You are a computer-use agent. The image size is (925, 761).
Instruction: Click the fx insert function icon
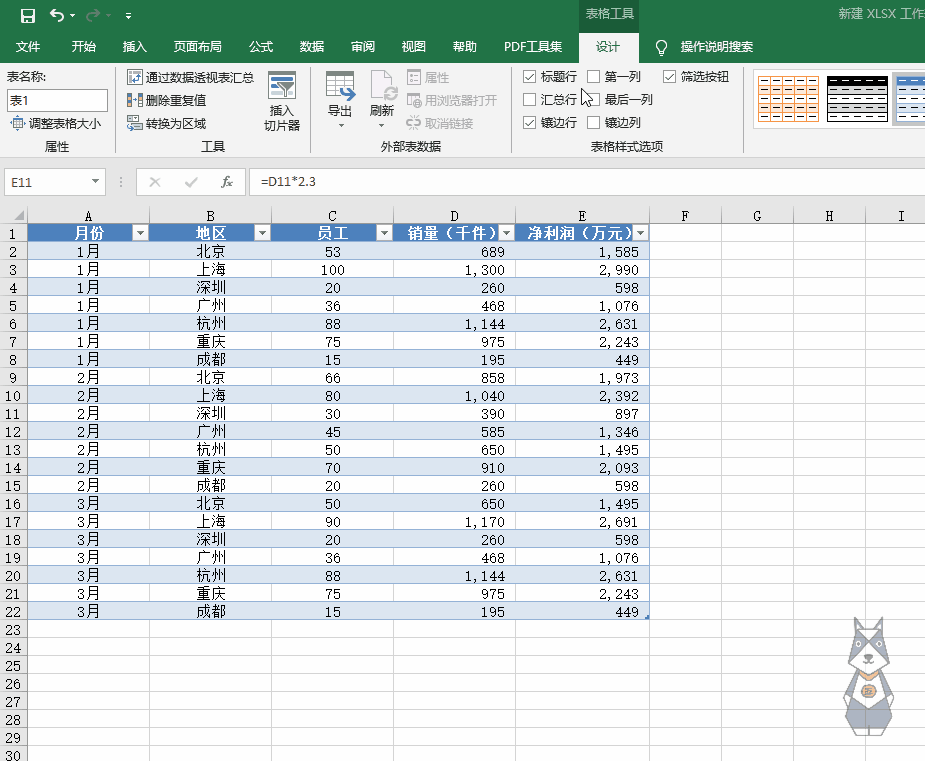pyautogui.click(x=227, y=182)
